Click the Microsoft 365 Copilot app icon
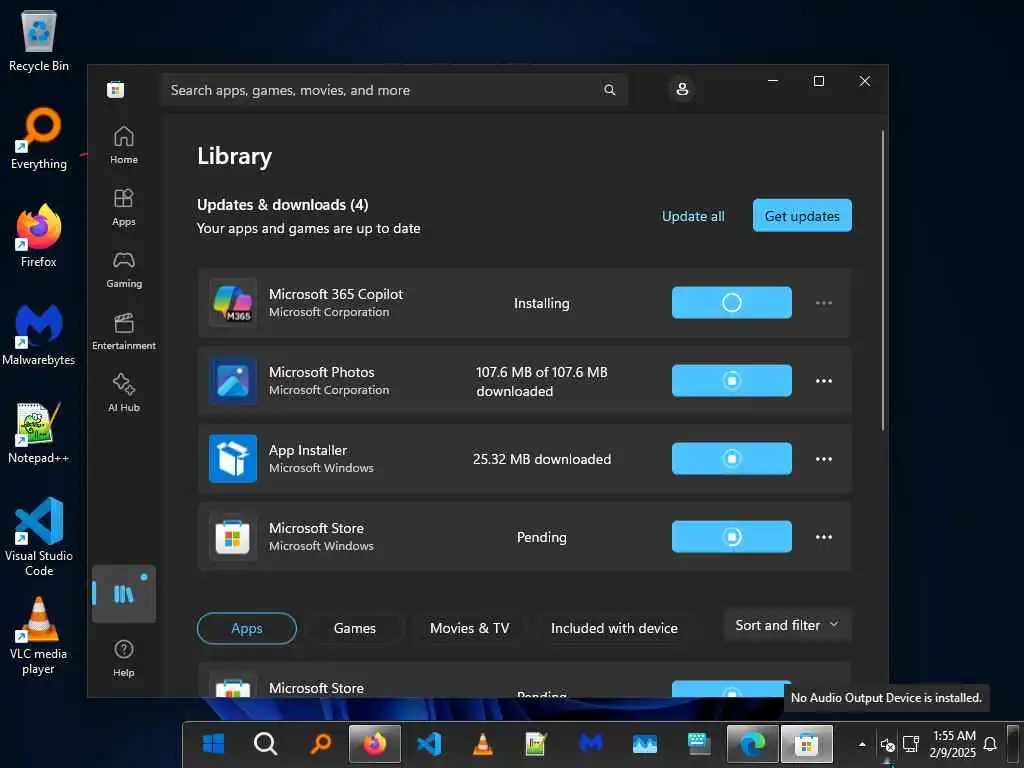Viewport: 1024px width, 768px height. [232, 302]
